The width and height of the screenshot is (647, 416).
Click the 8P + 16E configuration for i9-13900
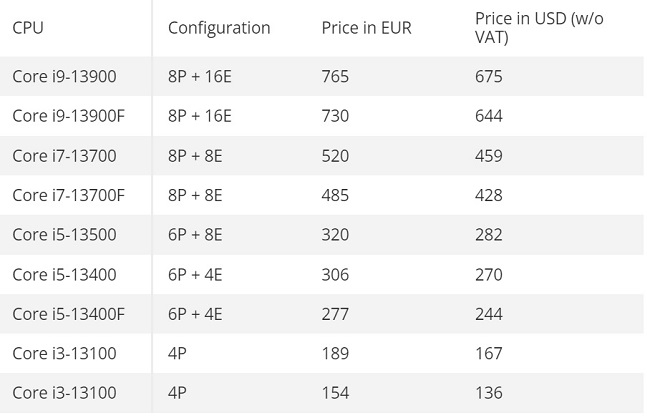click(200, 76)
